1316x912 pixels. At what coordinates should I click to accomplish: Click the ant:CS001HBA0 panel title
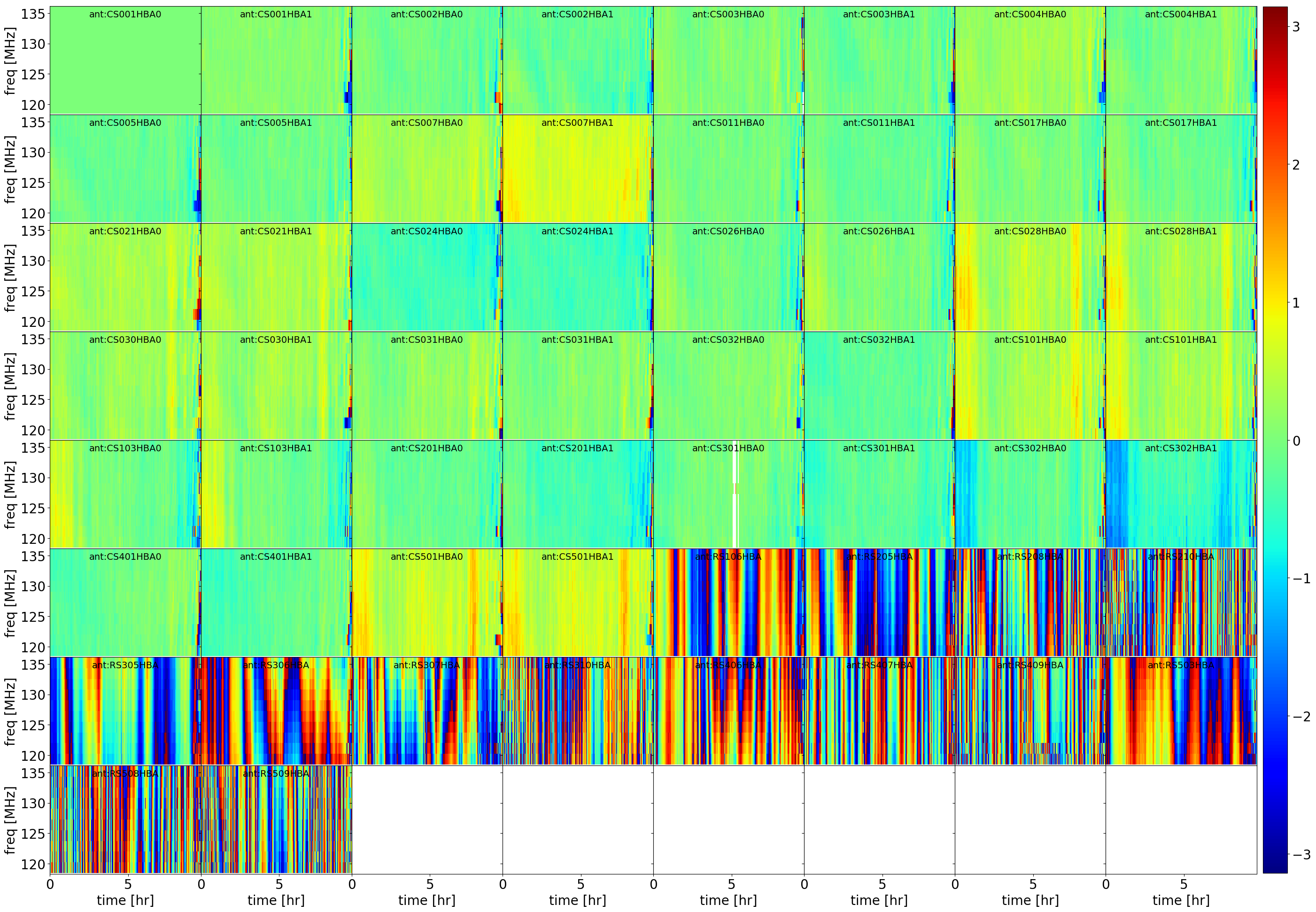point(125,14)
